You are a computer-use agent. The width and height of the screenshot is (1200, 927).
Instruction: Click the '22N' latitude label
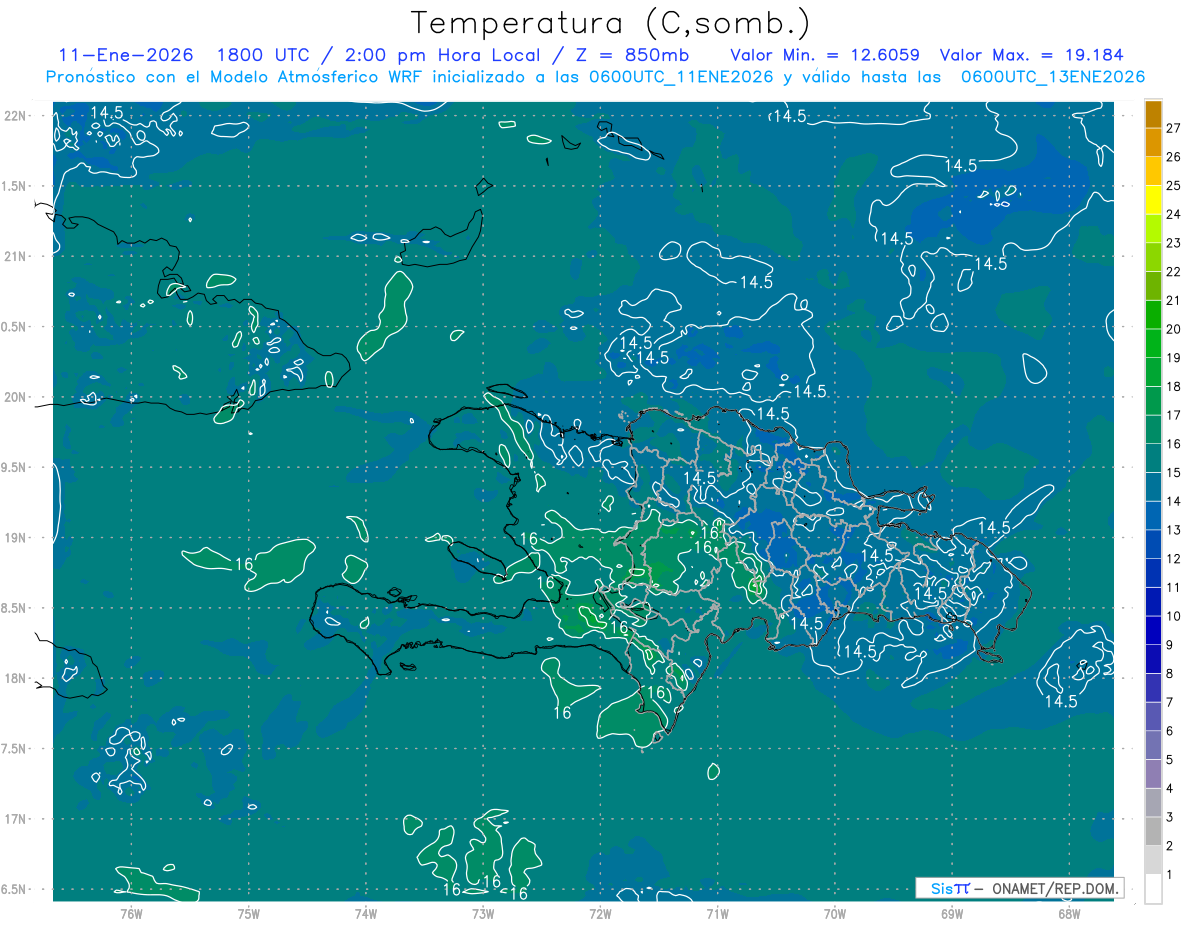15,116
